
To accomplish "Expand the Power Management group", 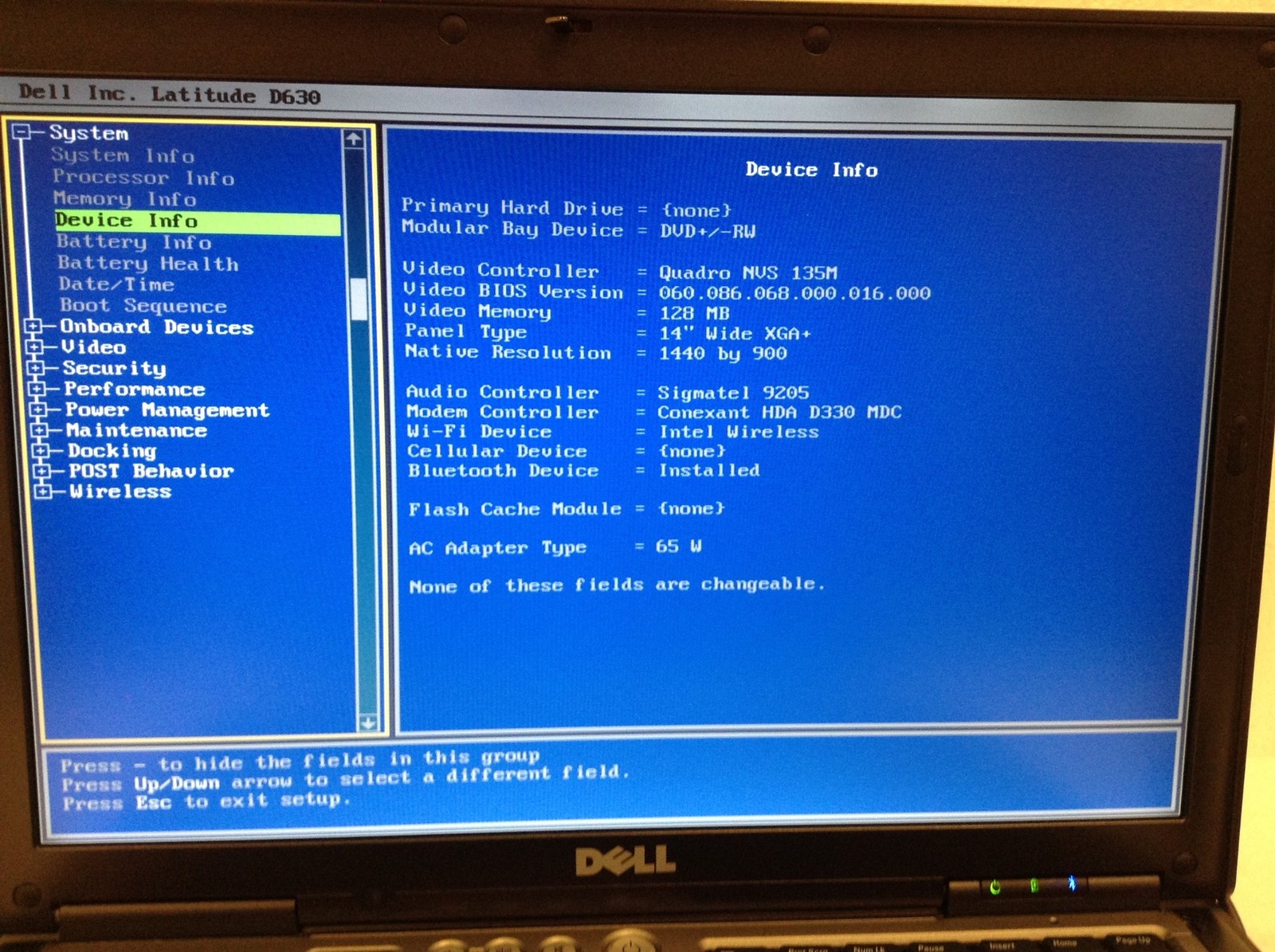I will (38, 409).
